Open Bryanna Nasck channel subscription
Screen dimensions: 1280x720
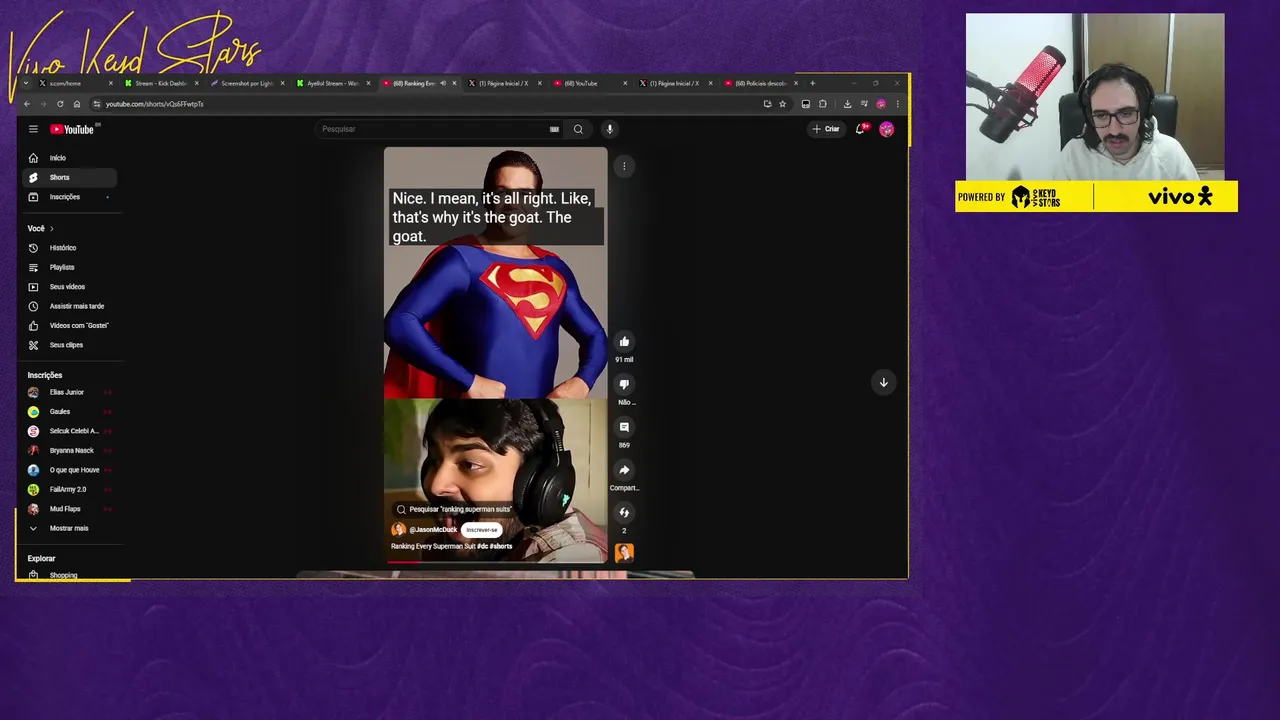[x=69, y=451]
